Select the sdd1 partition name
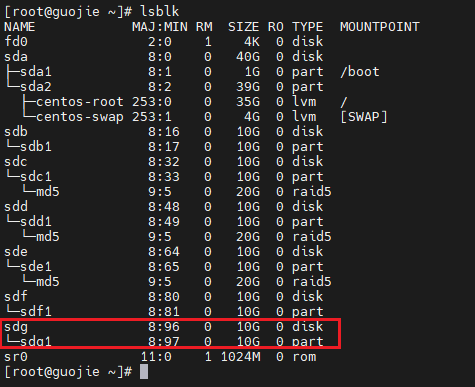 pyautogui.click(x=36, y=222)
